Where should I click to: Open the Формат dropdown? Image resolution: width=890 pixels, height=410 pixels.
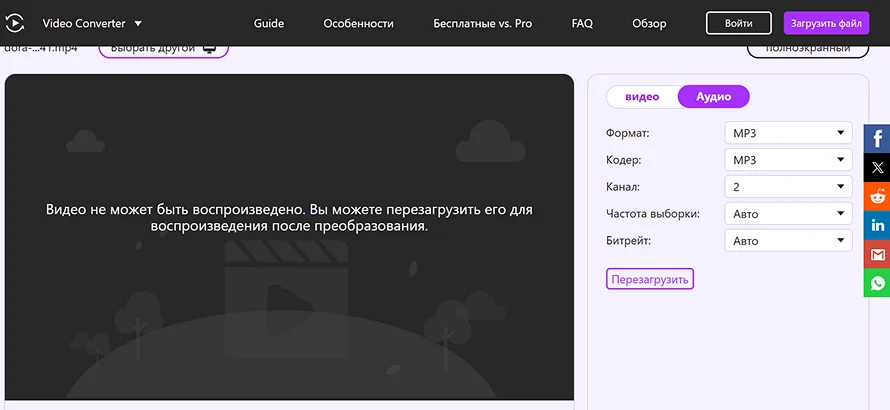click(x=788, y=133)
